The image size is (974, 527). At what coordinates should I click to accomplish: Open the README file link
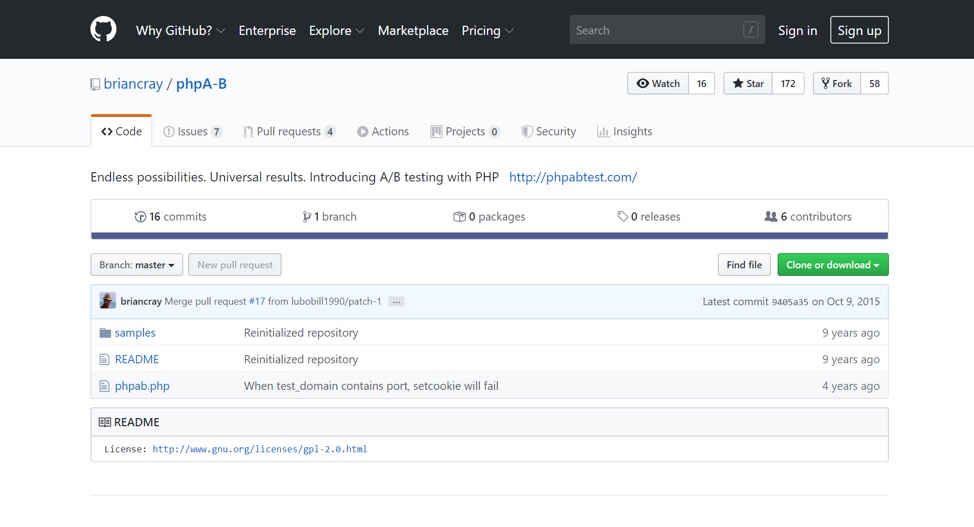pos(137,359)
